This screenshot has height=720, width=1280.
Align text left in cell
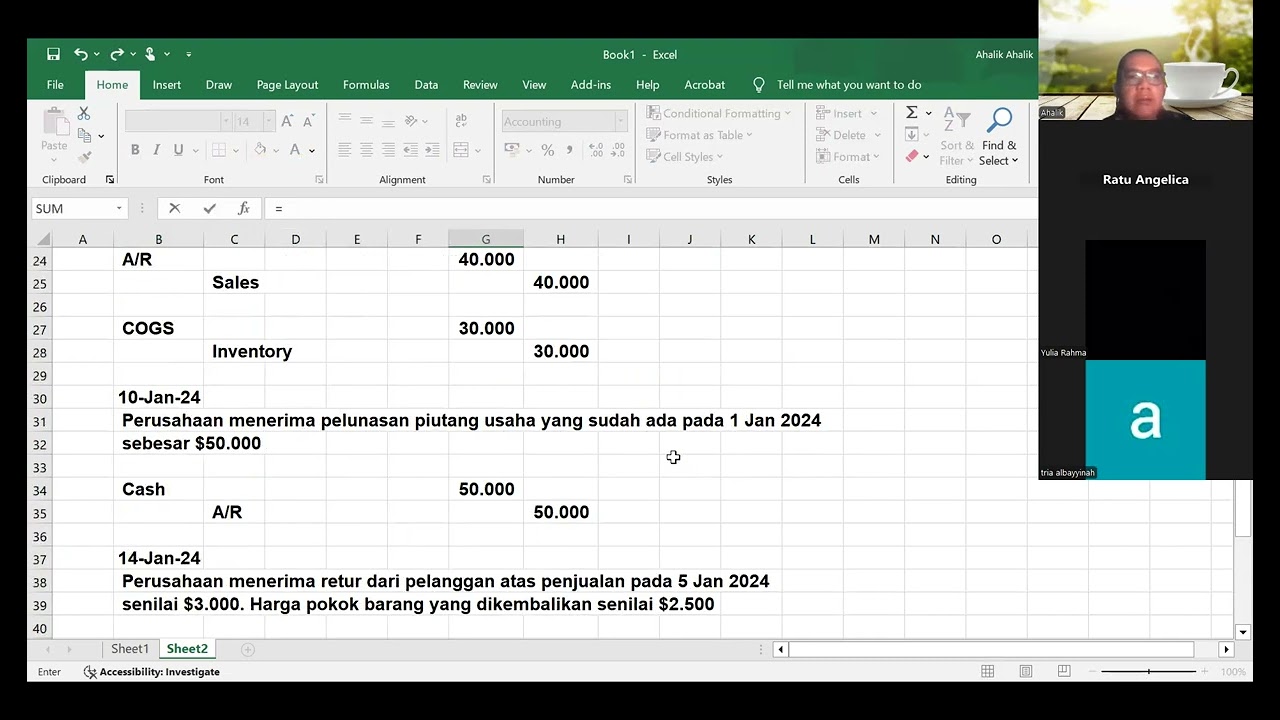[x=344, y=150]
